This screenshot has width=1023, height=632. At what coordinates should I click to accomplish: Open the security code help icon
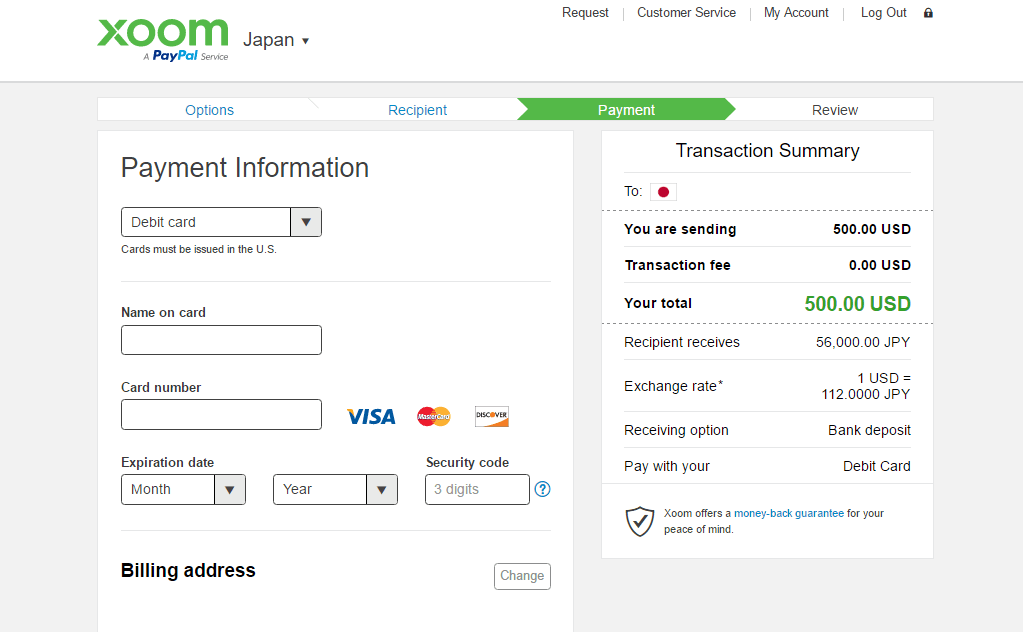point(543,489)
